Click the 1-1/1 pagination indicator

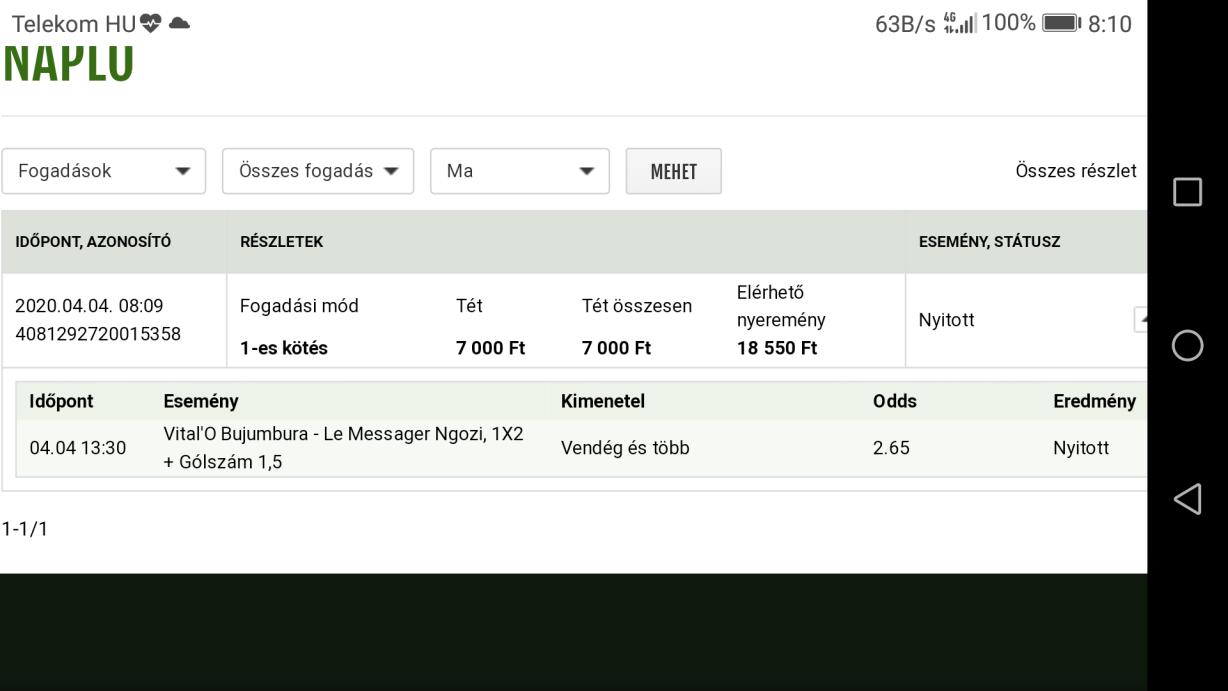[24, 529]
